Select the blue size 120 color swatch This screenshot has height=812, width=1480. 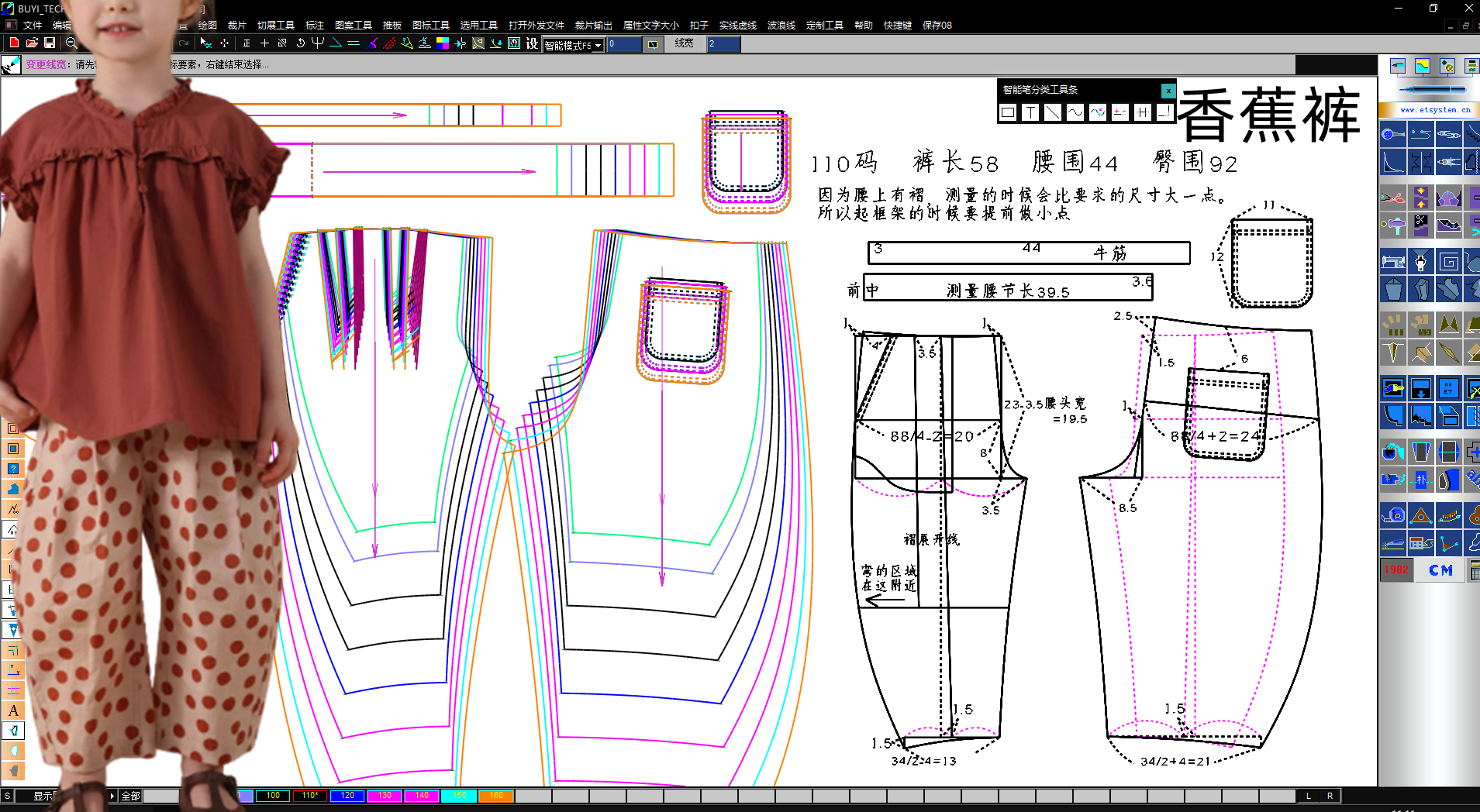tap(347, 796)
